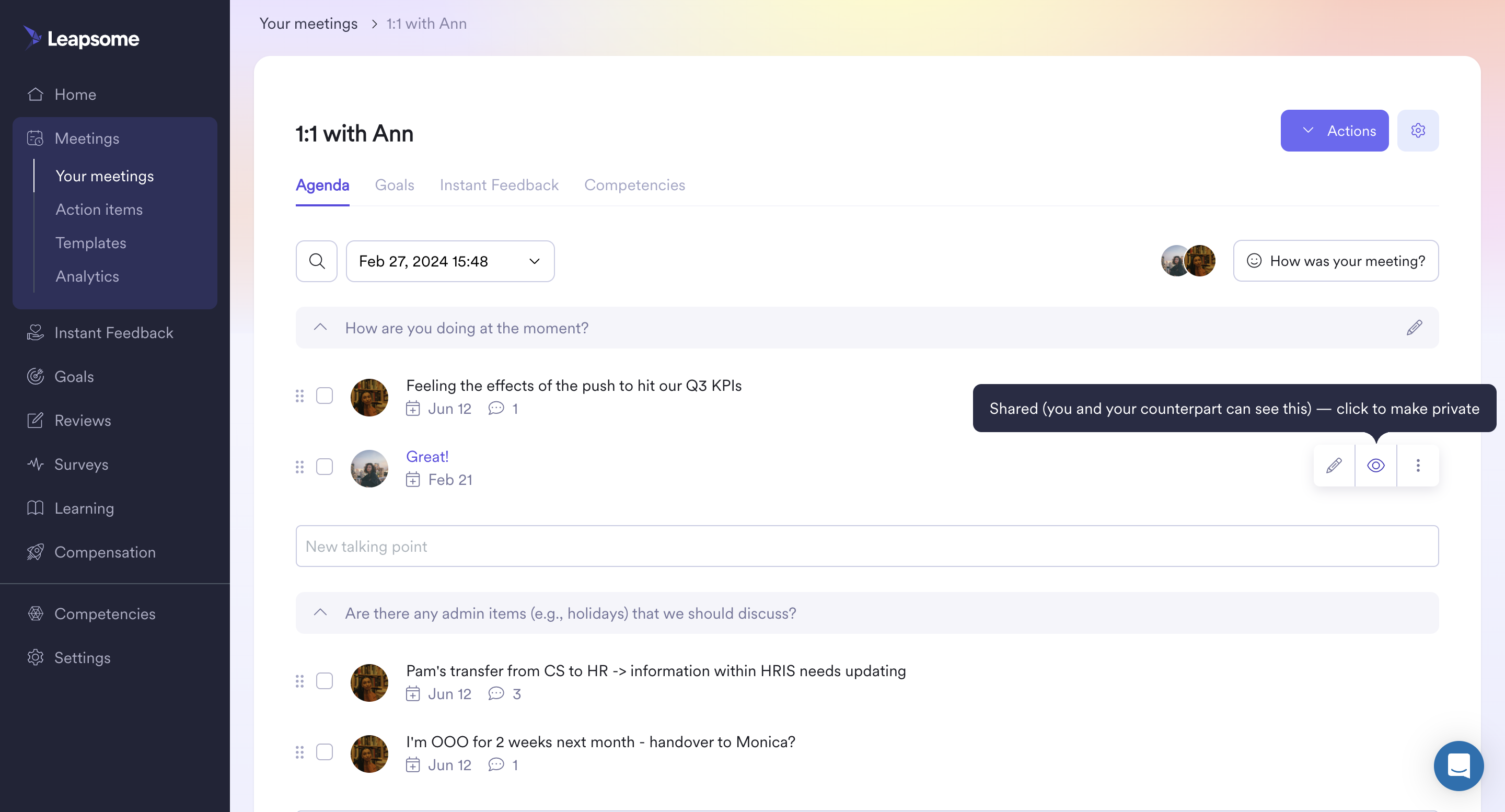Open comments on 'Feeling the effects' item
The width and height of the screenshot is (1505, 812).
[503, 408]
